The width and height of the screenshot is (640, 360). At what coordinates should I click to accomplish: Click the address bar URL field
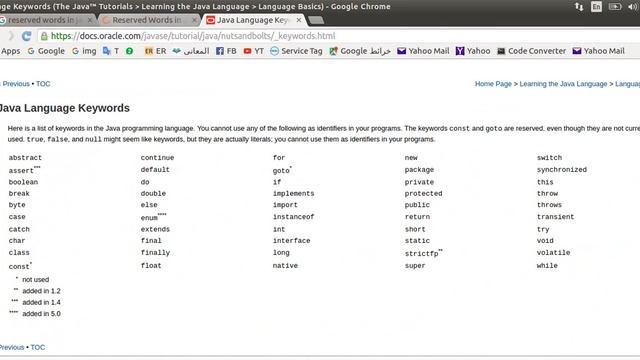[339, 36]
